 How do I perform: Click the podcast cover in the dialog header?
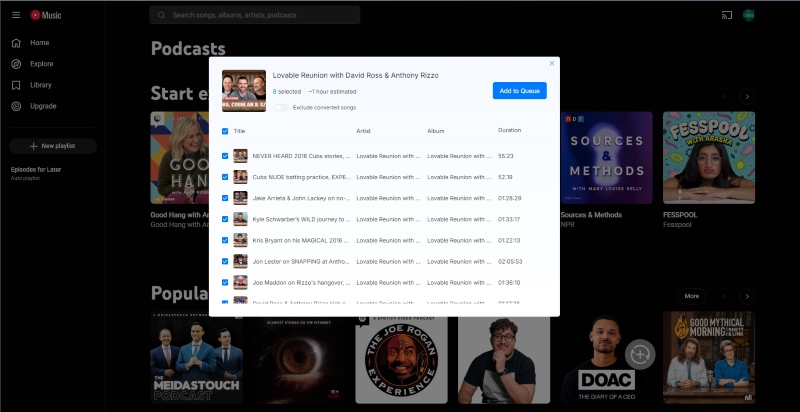coord(244,91)
